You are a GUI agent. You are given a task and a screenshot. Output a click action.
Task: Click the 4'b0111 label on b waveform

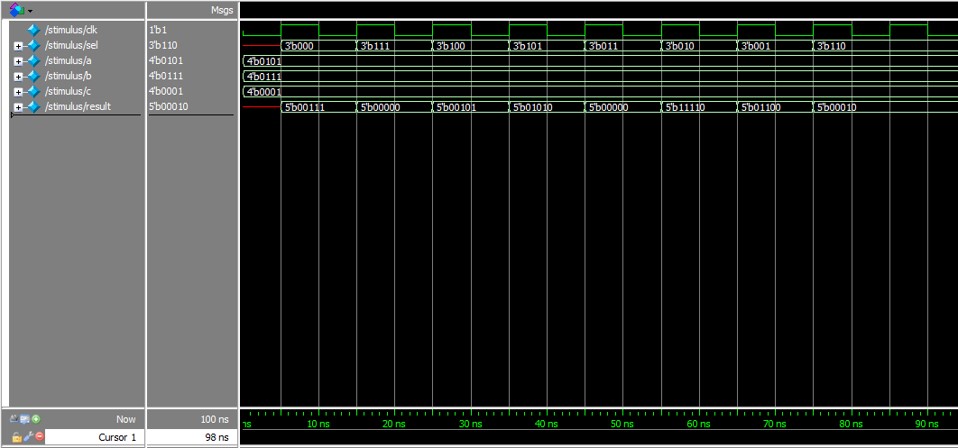(264, 76)
